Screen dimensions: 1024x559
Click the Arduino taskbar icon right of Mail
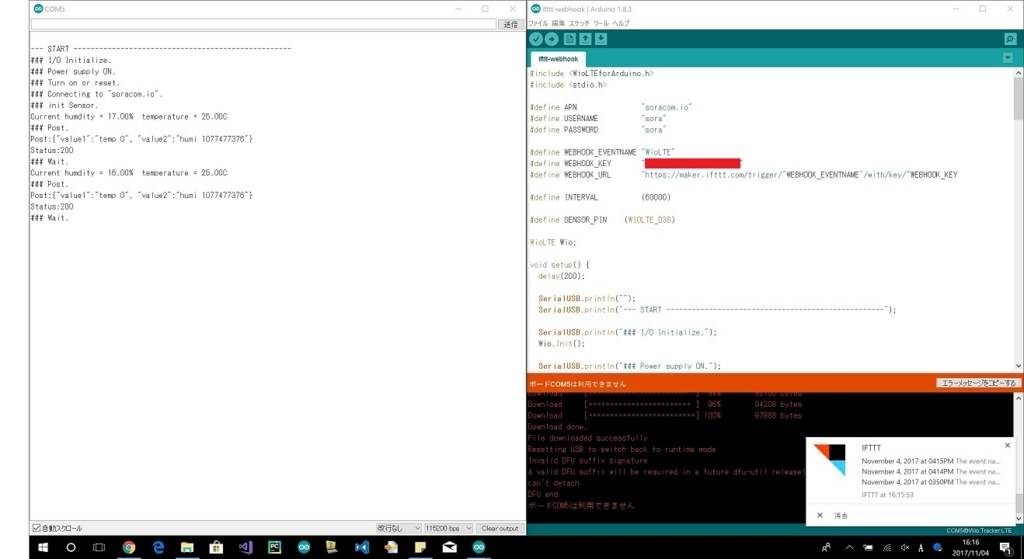point(479,547)
